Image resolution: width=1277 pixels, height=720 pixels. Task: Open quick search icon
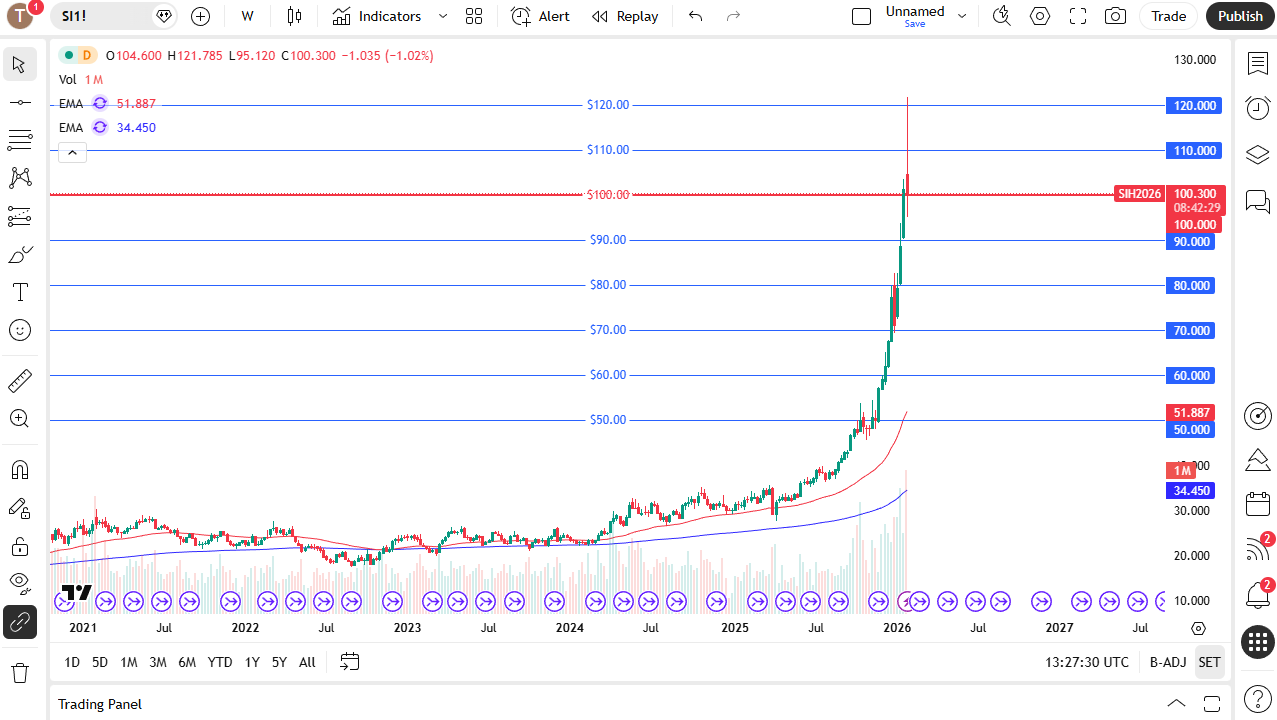(1001, 16)
